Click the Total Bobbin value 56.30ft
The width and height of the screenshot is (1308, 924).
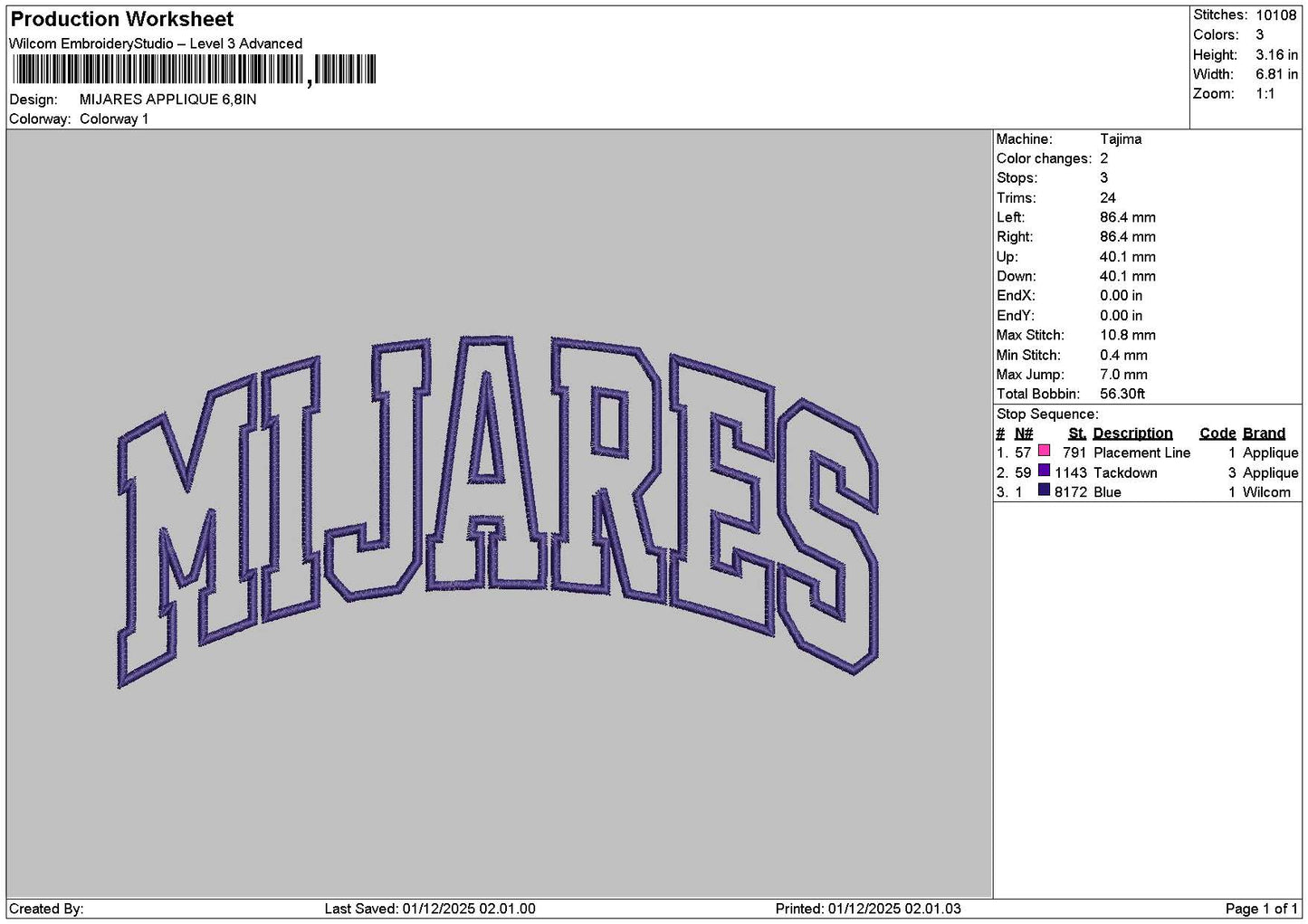tap(1122, 394)
